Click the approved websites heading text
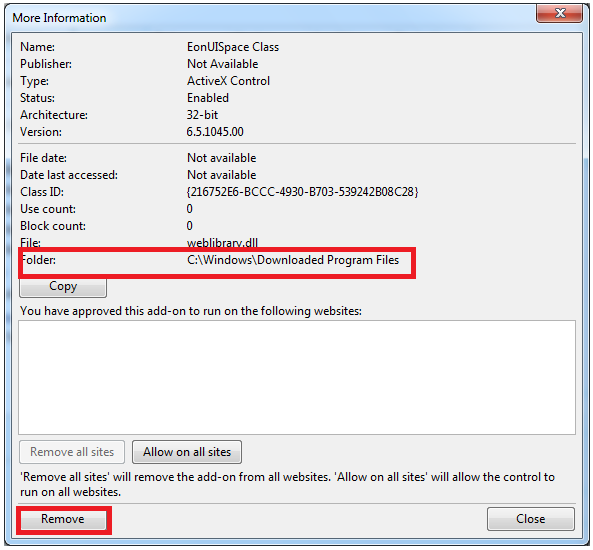The image size is (593, 550). pyautogui.click(x=191, y=311)
